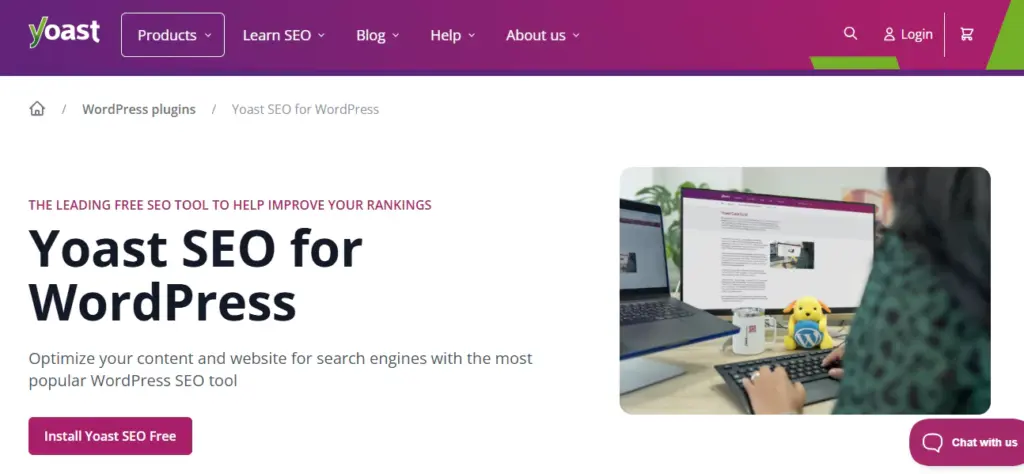Open the Learn SEO menu

point(283,35)
